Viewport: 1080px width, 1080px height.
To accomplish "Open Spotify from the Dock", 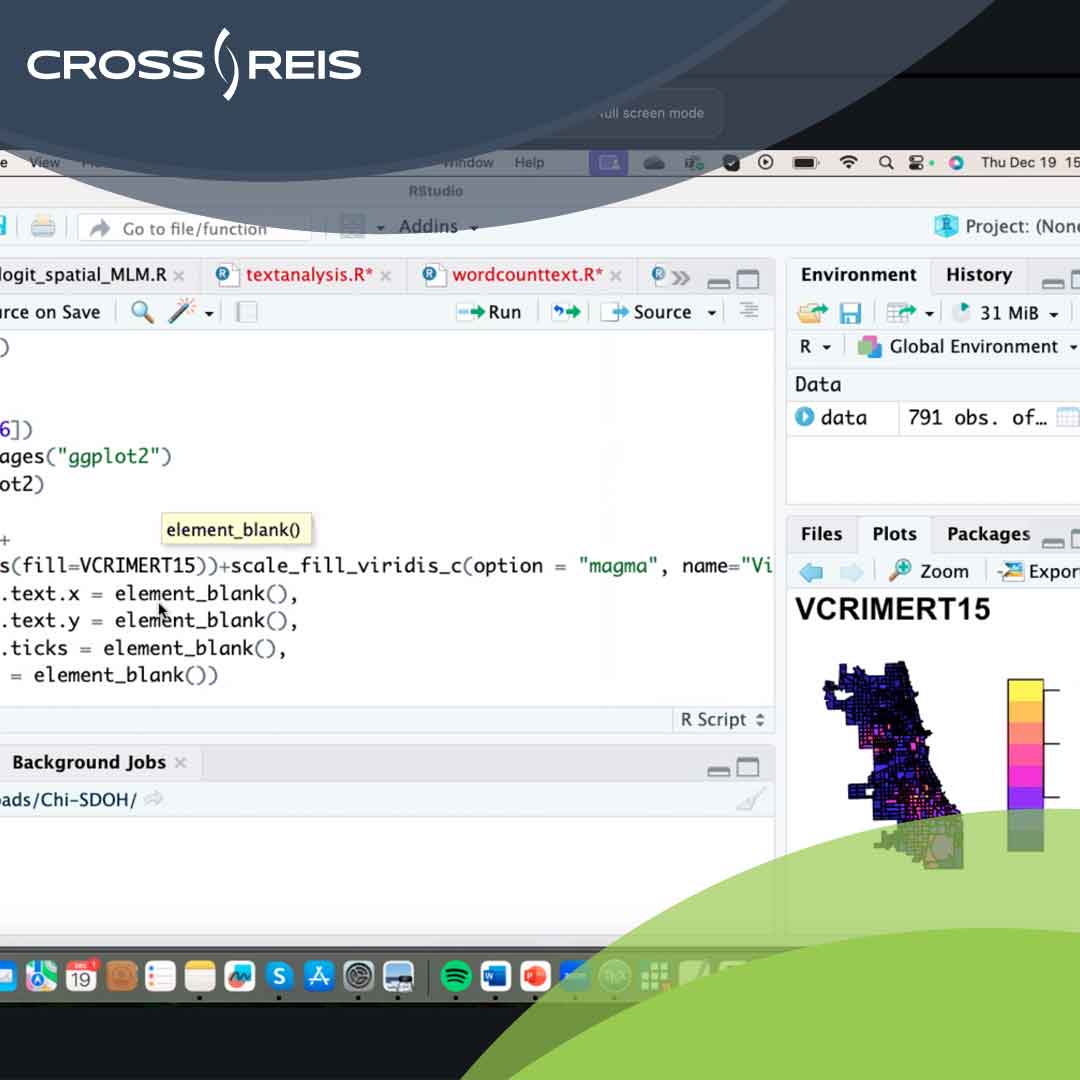I will (455, 976).
